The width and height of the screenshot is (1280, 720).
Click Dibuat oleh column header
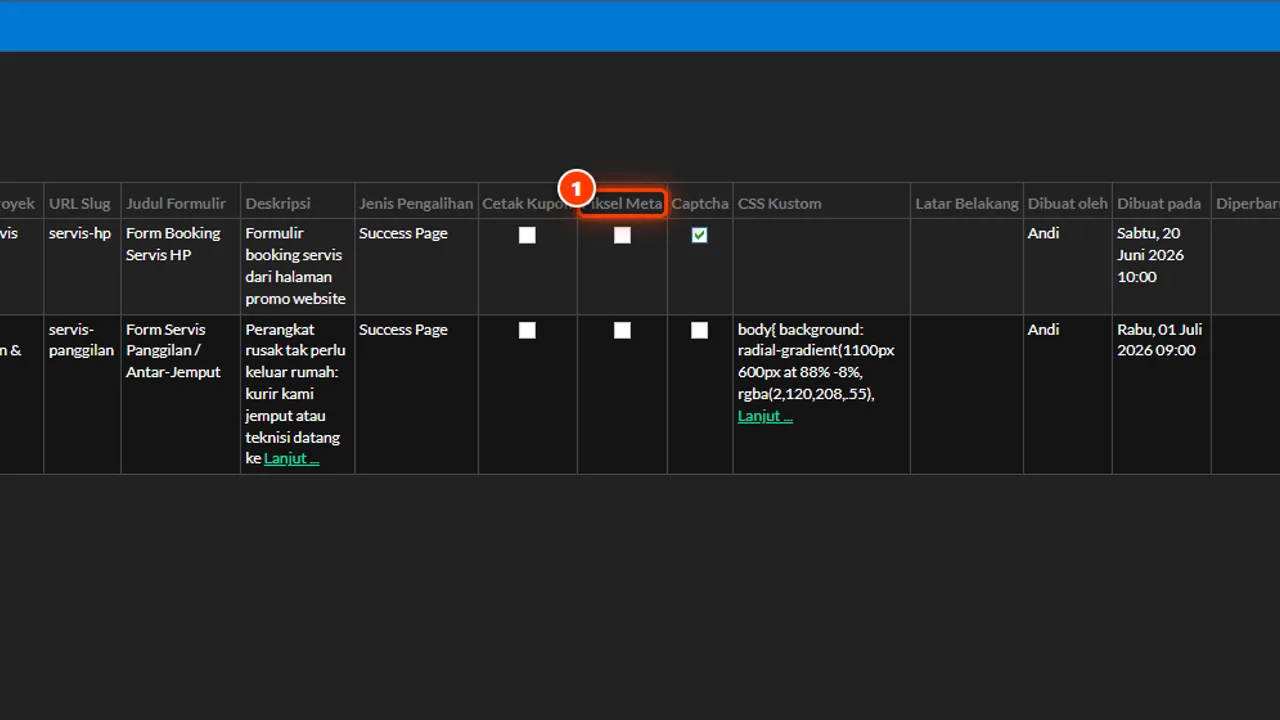pos(1068,203)
